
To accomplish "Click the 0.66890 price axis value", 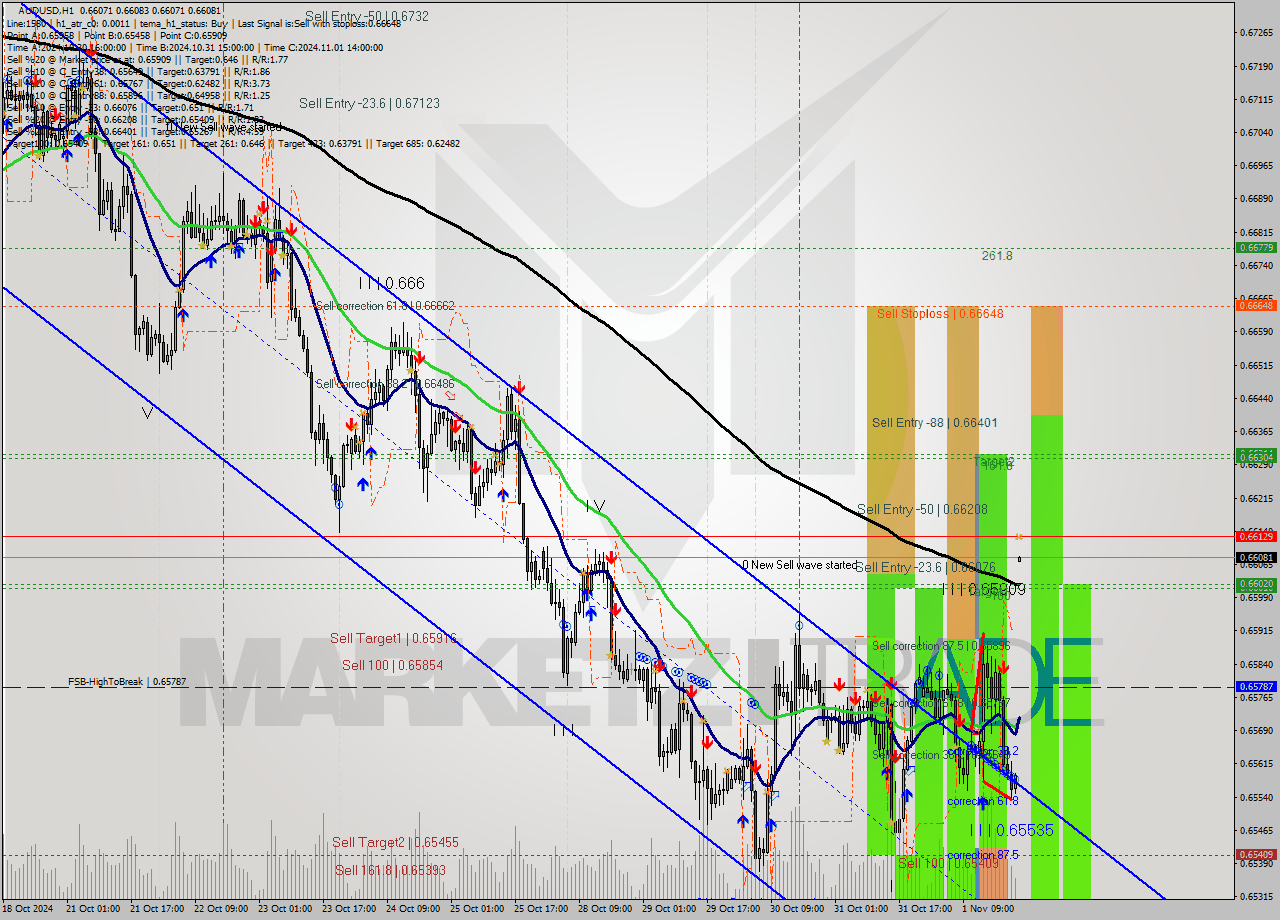I will [x=1256, y=199].
